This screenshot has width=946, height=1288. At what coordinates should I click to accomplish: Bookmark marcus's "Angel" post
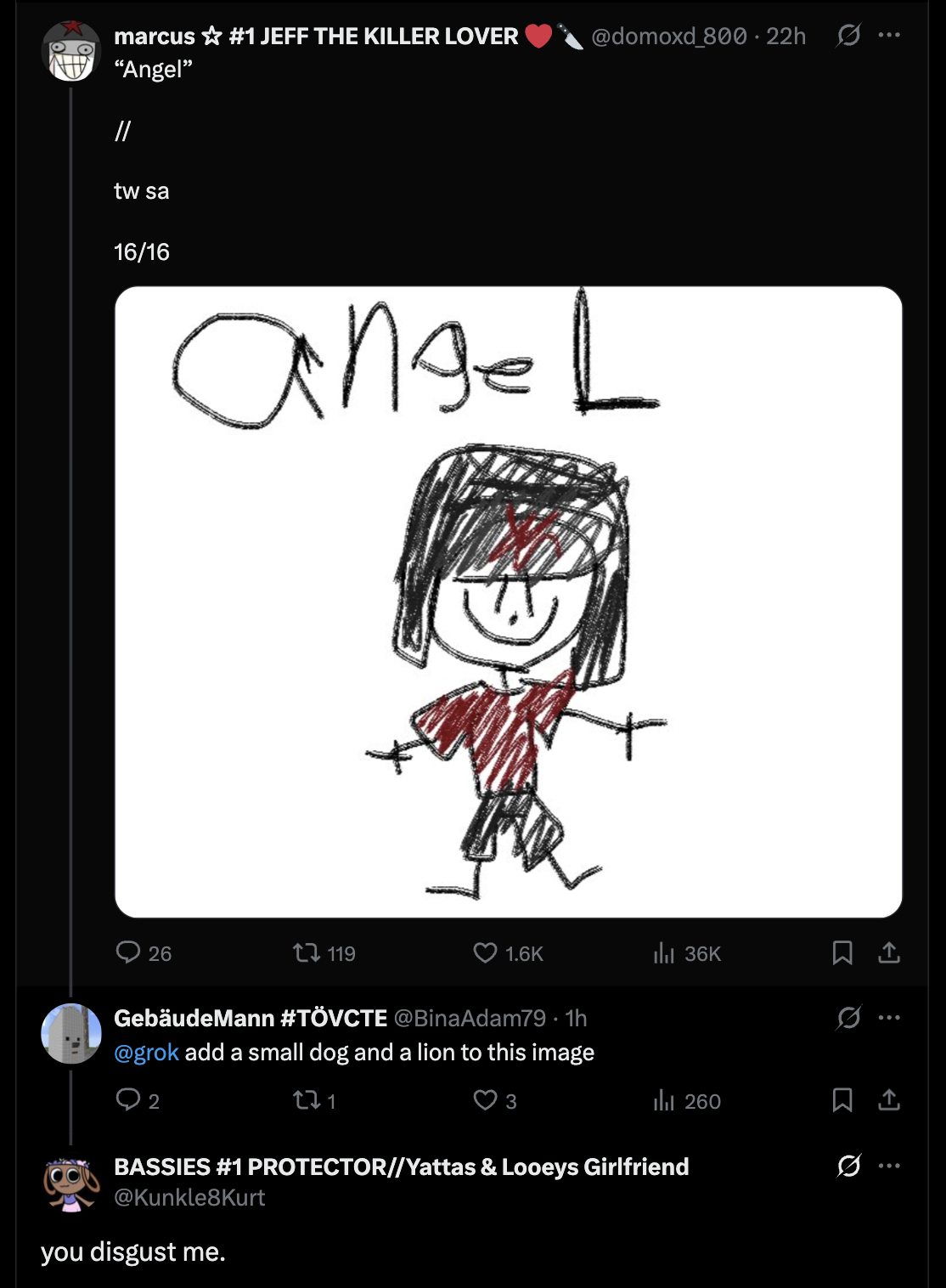[x=842, y=952]
